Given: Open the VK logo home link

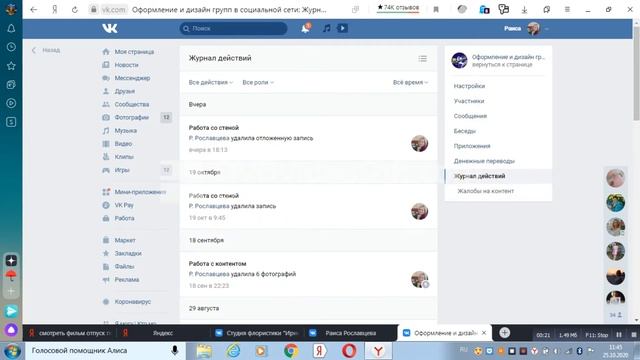Looking at the screenshot, I should click(110, 28).
